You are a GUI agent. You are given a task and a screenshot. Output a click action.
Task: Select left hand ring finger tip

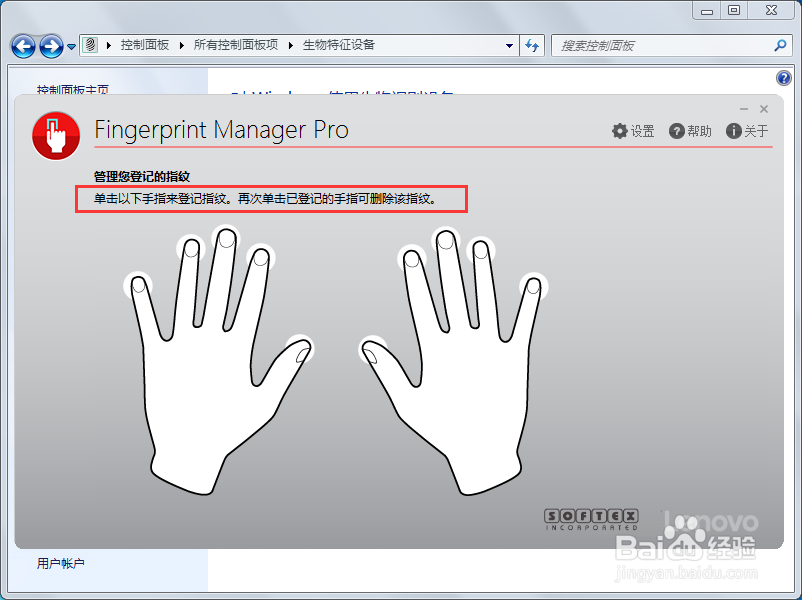point(191,249)
